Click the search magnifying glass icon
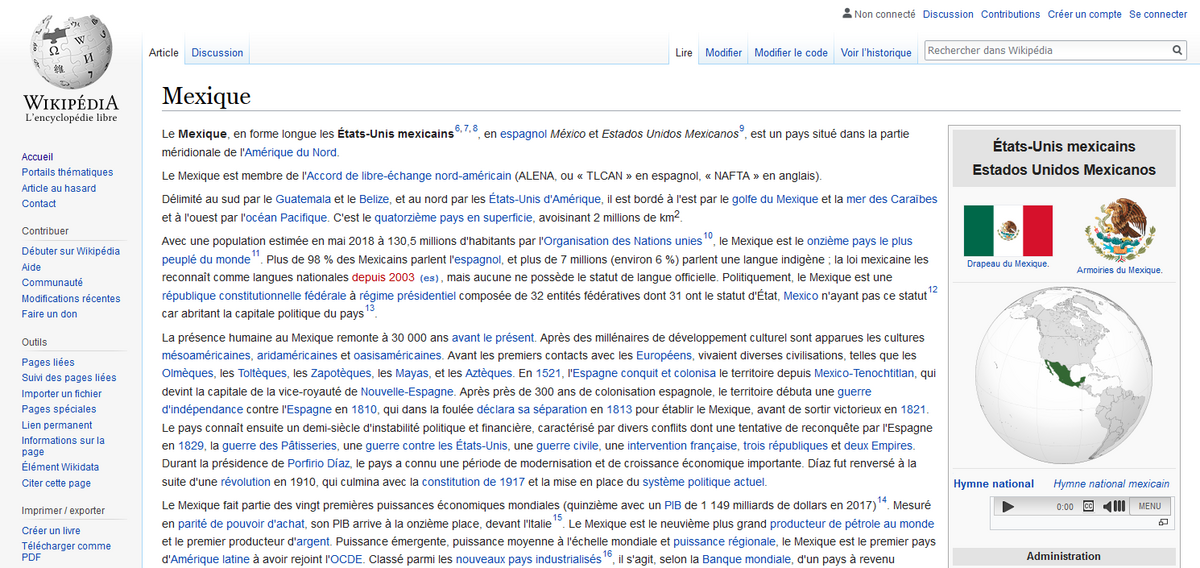This screenshot has height=568, width=1200. (x=1178, y=51)
